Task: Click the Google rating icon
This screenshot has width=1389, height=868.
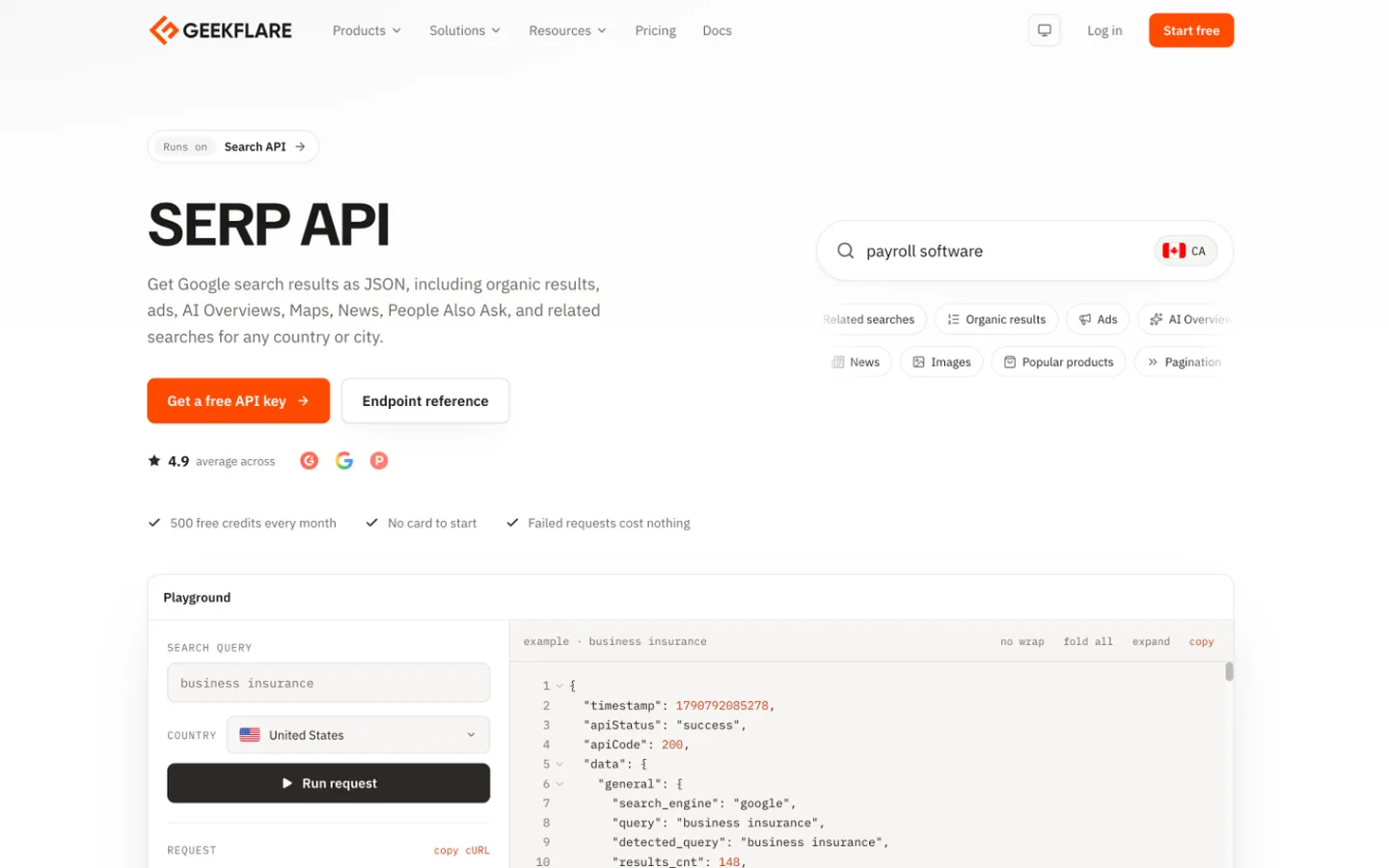Action: (344, 461)
